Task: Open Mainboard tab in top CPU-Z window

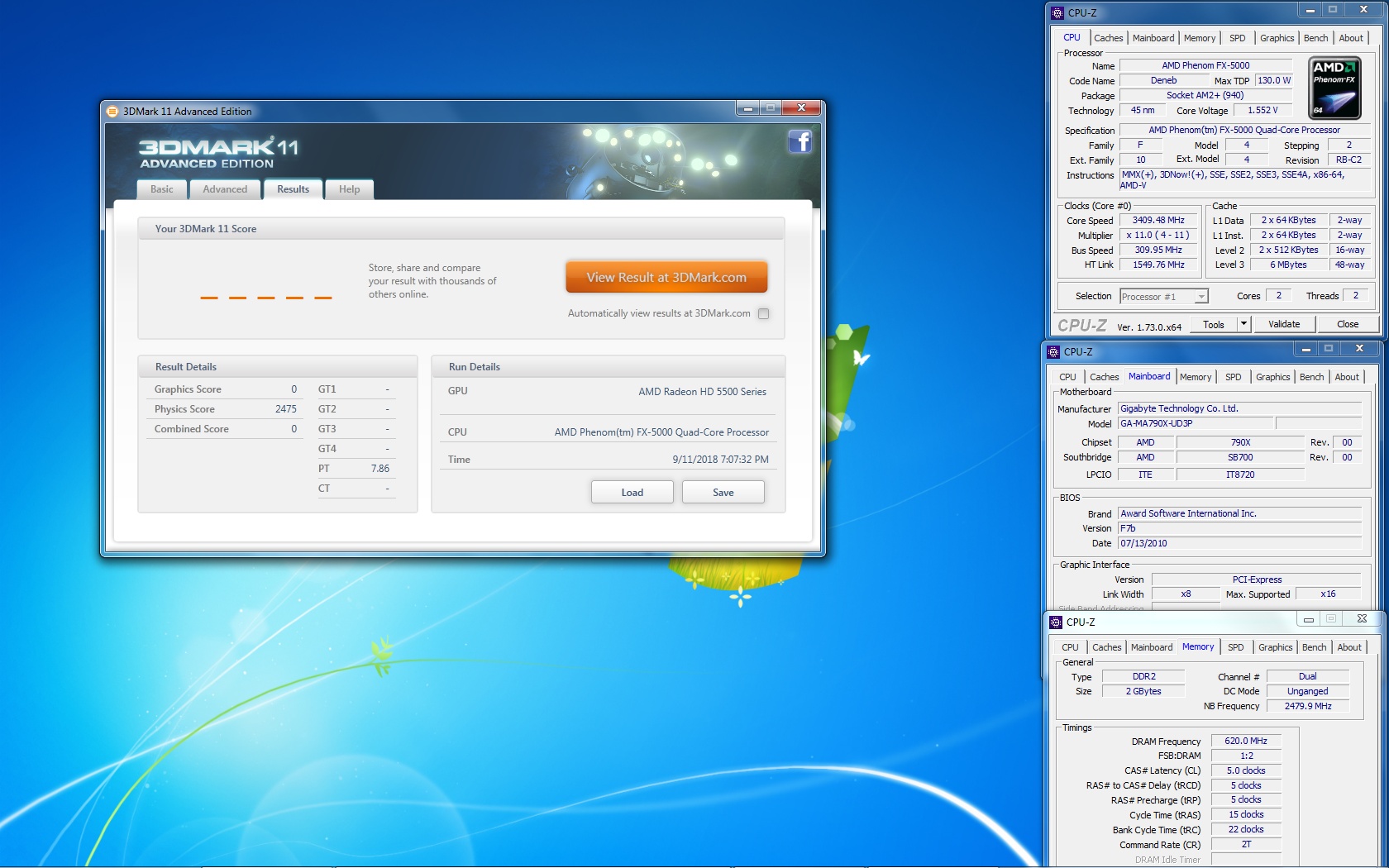Action: point(1153,38)
